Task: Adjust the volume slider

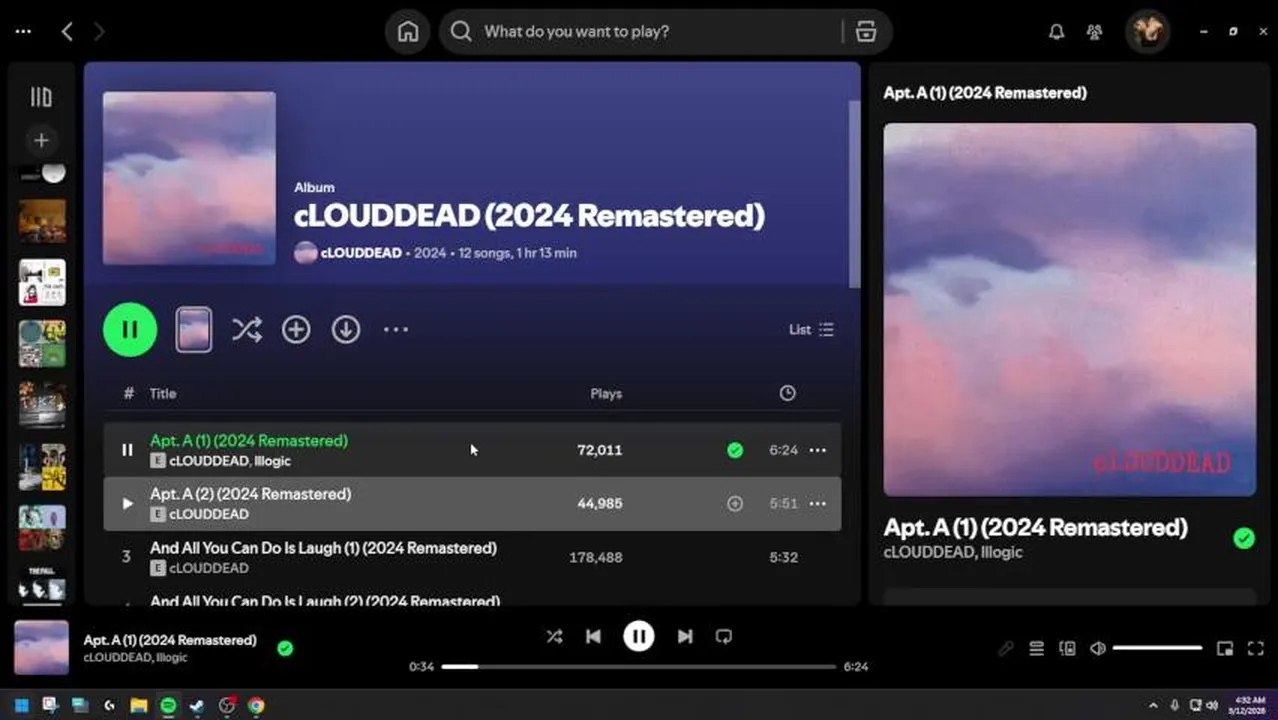Action: 1157,648
